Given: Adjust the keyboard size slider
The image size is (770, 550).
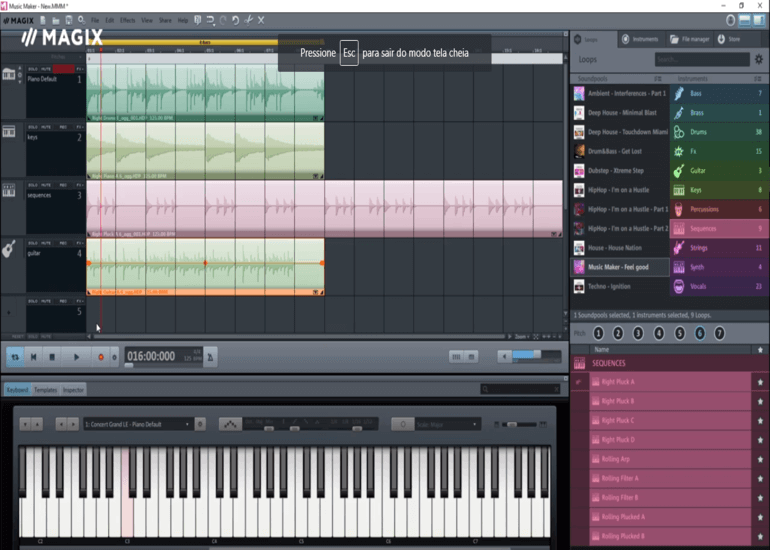Looking at the screenshot, I should point(519,424).
